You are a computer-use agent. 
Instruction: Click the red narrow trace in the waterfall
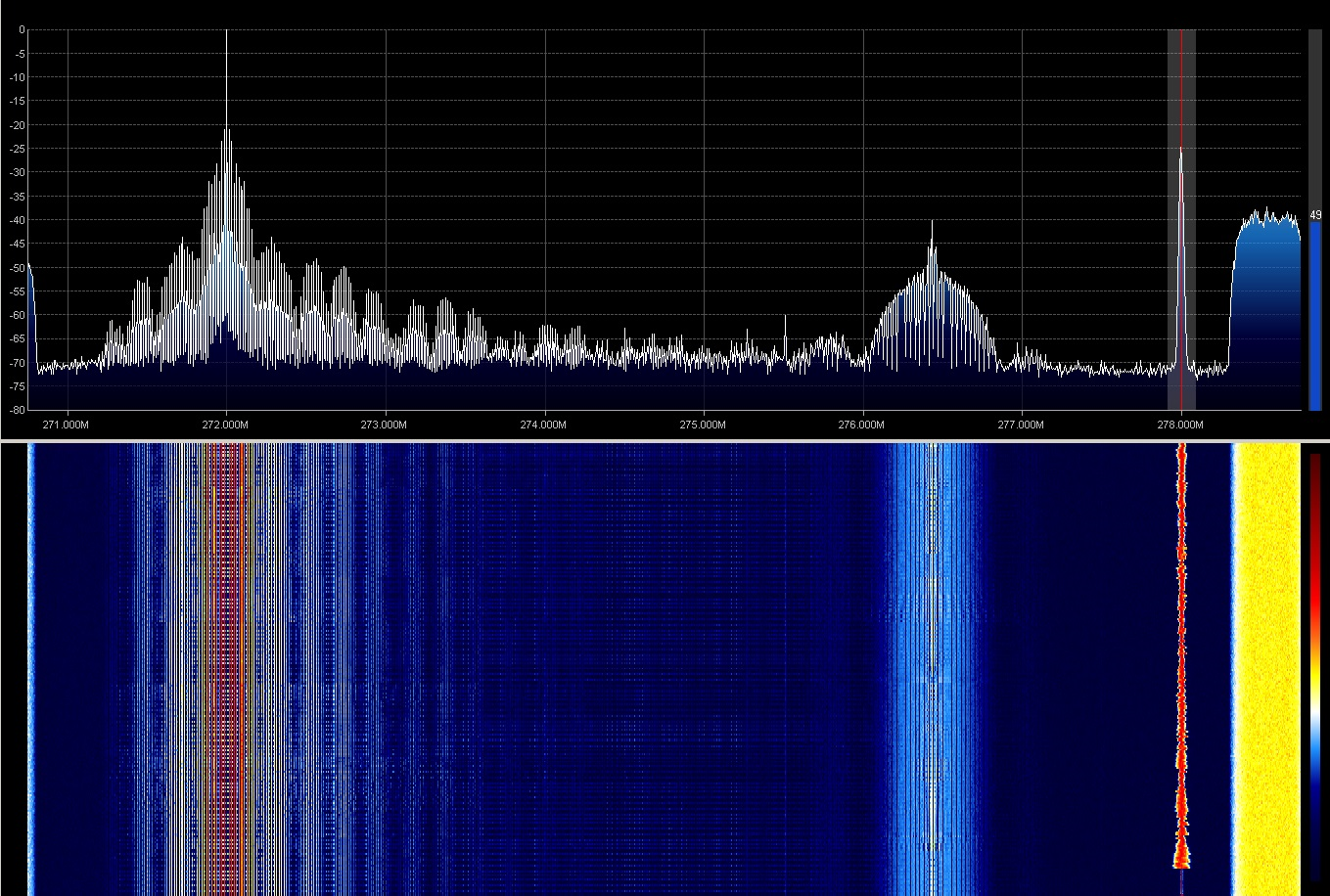[x=1181, y=665]
